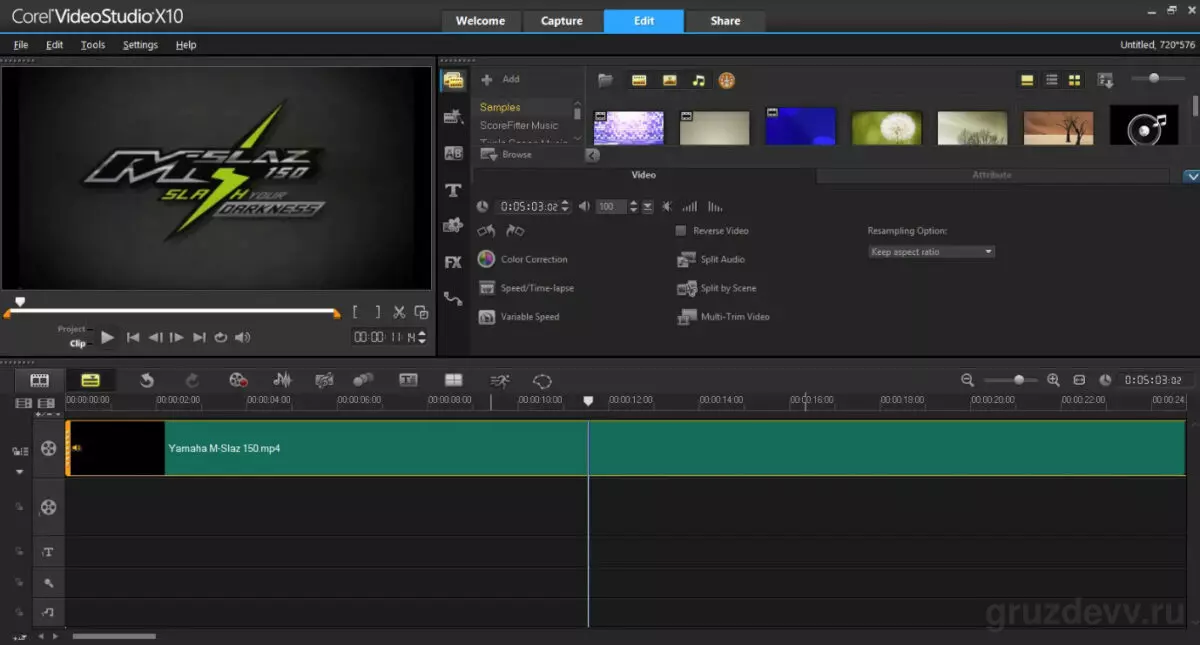The width and height of the screenshot is (1200, 645).
Task: Click the Color Correction icon
Action: pos(486,259)
